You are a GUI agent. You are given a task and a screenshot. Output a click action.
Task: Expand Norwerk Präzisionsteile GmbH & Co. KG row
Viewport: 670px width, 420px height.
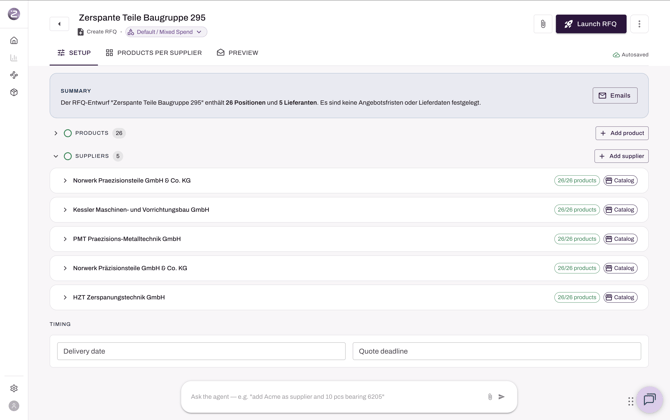tap(65, 268)
